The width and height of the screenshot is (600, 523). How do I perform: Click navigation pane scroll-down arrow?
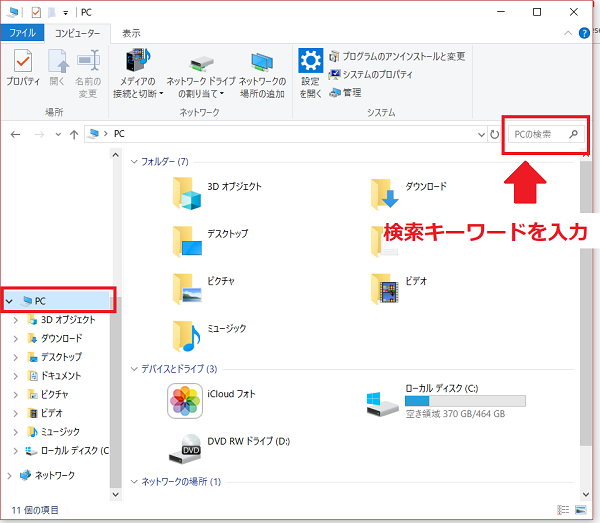(116, 494)
